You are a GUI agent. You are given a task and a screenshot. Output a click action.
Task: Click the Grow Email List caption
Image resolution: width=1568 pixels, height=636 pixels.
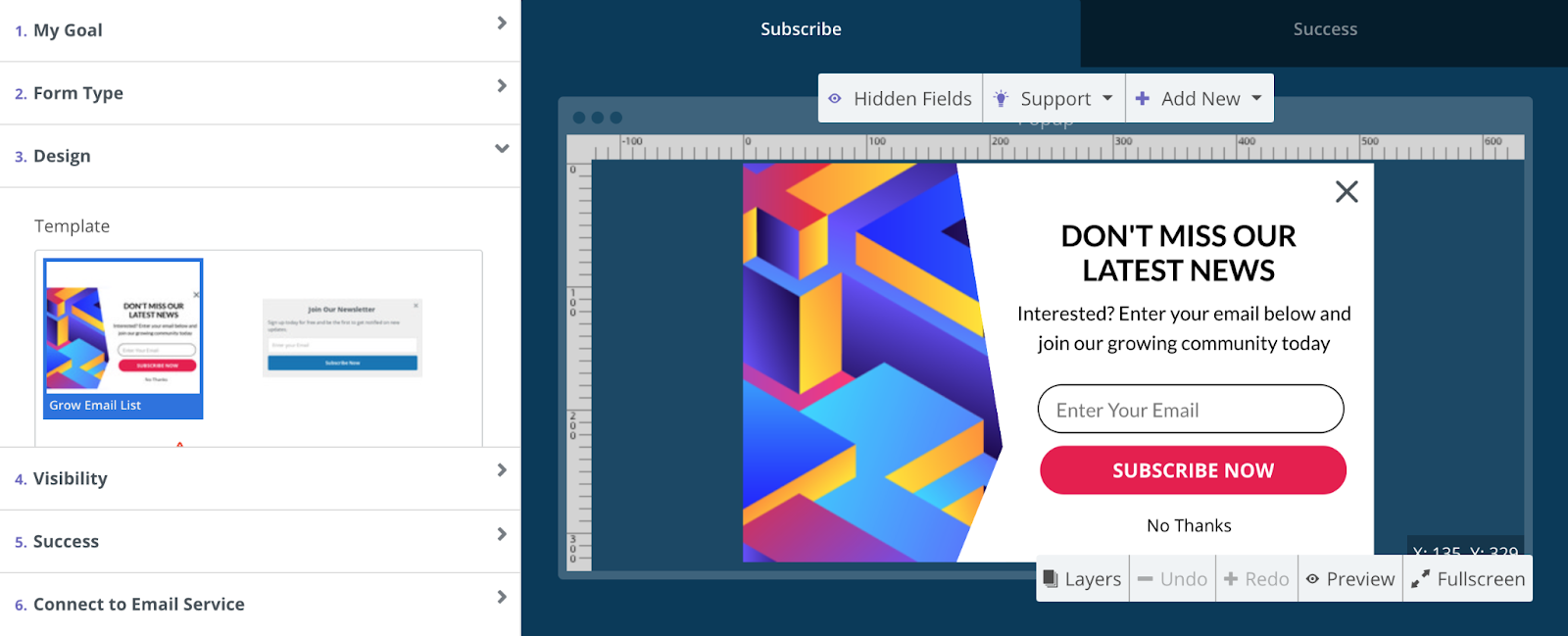[x=95, y=405]
